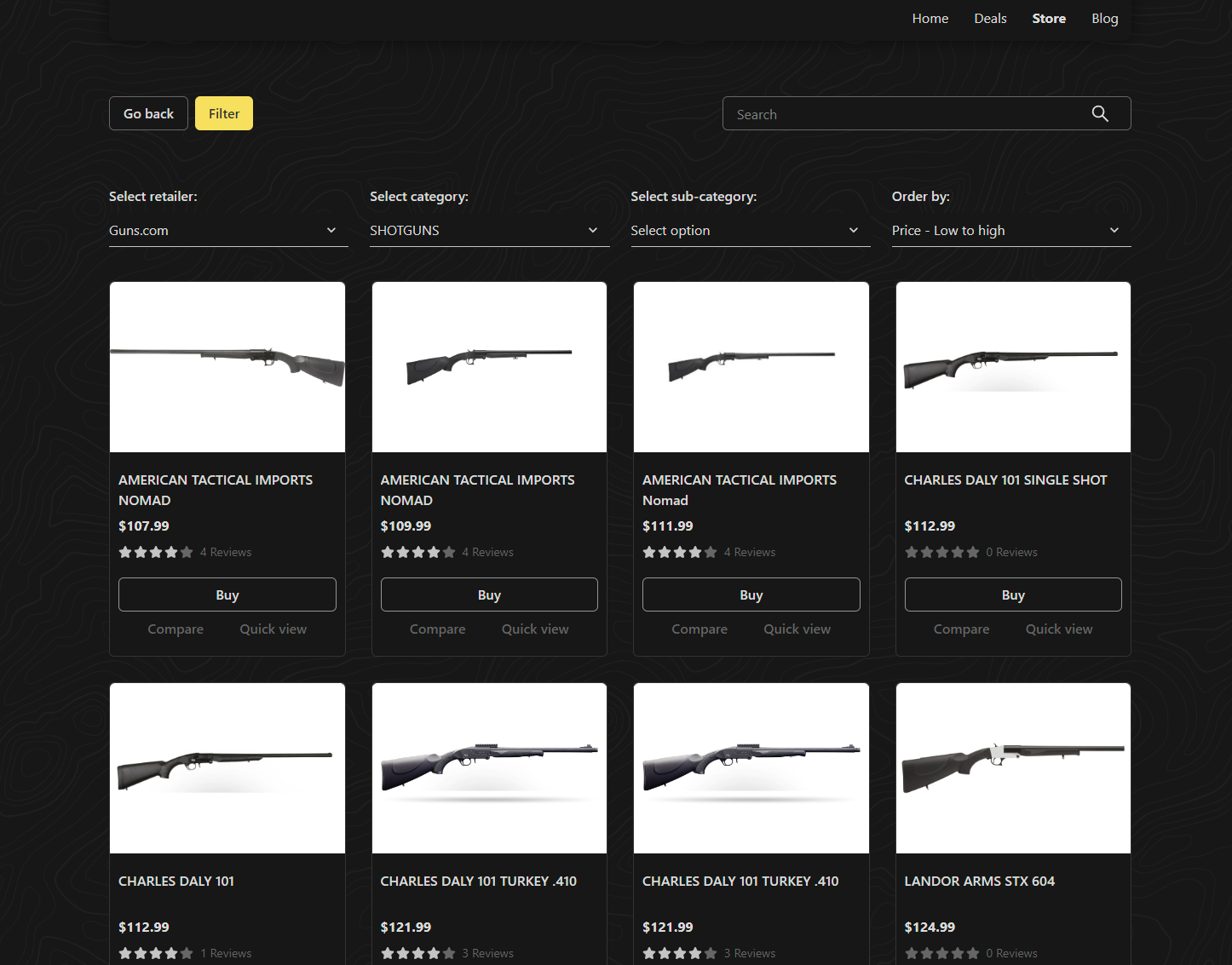1232x965 pixels.
Task: Quick view the $111.99 Nomad
Action: [797, 629]
